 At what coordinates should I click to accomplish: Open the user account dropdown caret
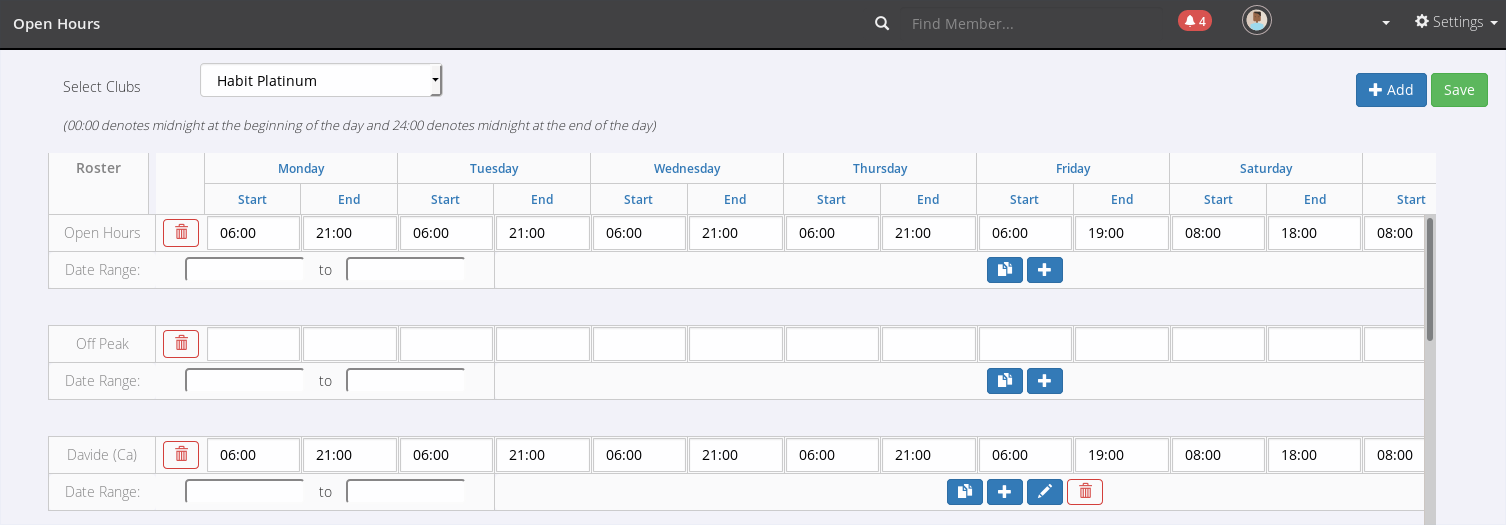(x=1386, y=23)
